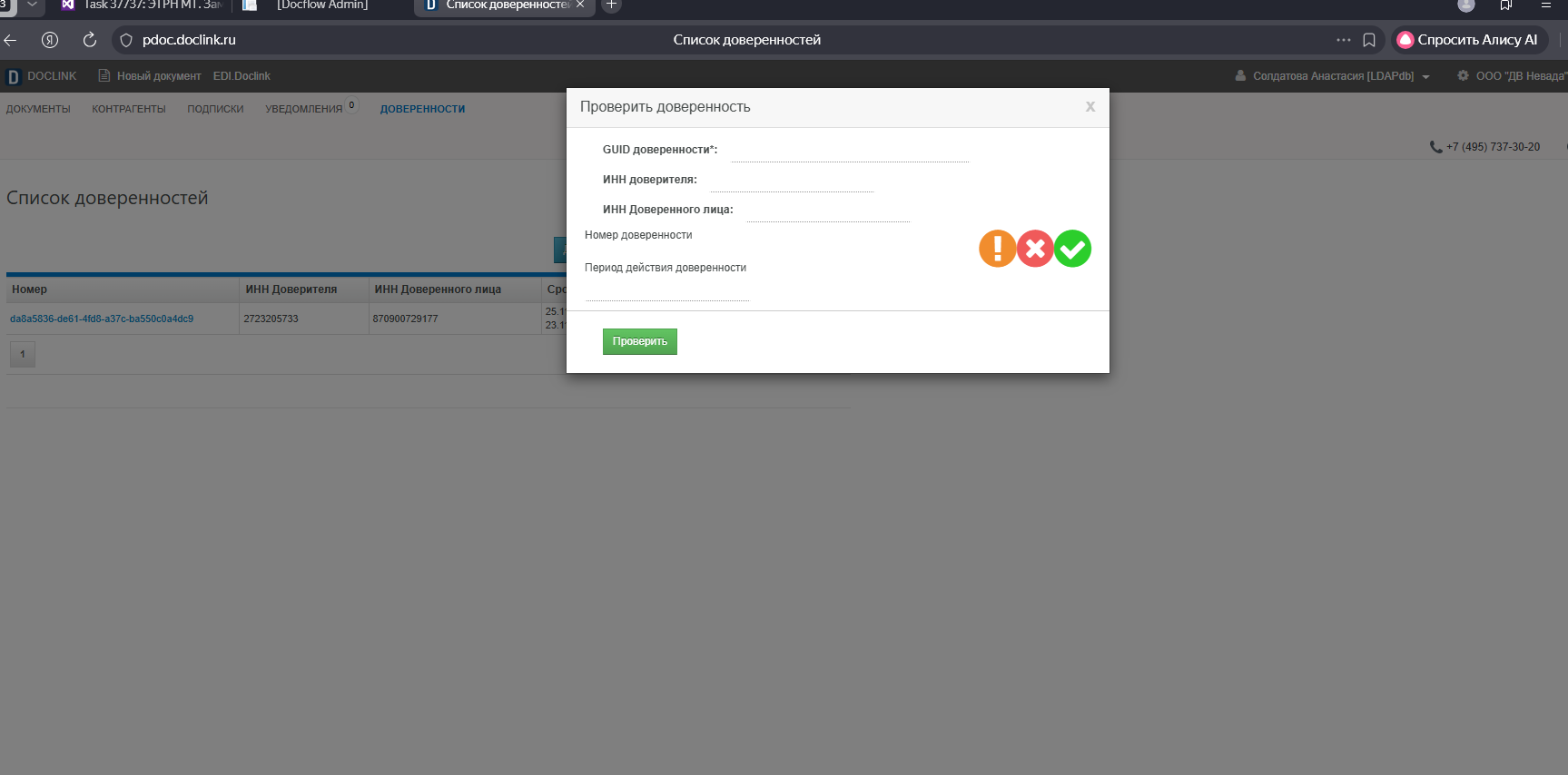This screenshot has height=775, width=1568.
Task: Expand the Солдатова Анастасия user dropdown
Action: (1333, 76)
